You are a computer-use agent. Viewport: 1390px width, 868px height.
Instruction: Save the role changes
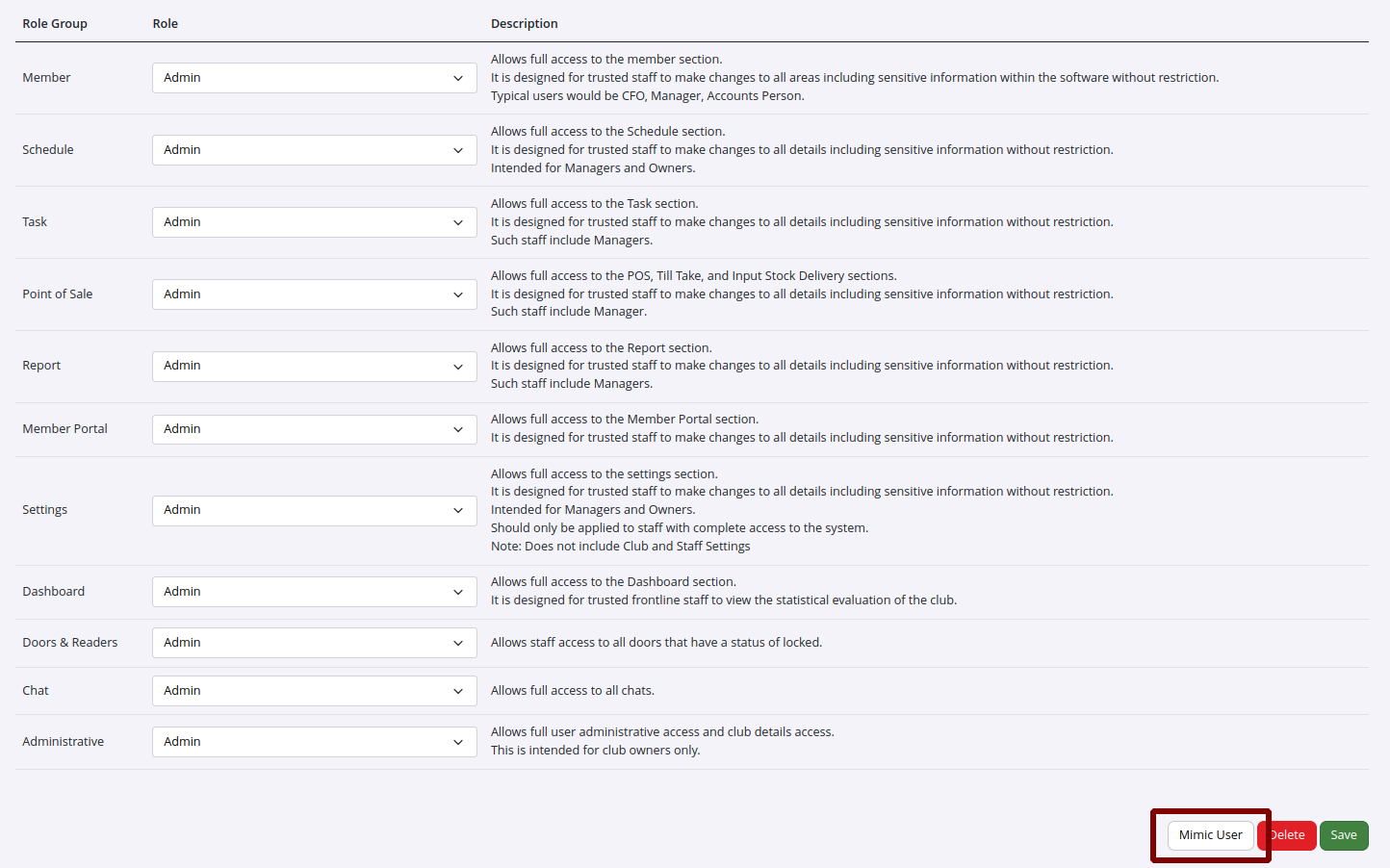1343,835
